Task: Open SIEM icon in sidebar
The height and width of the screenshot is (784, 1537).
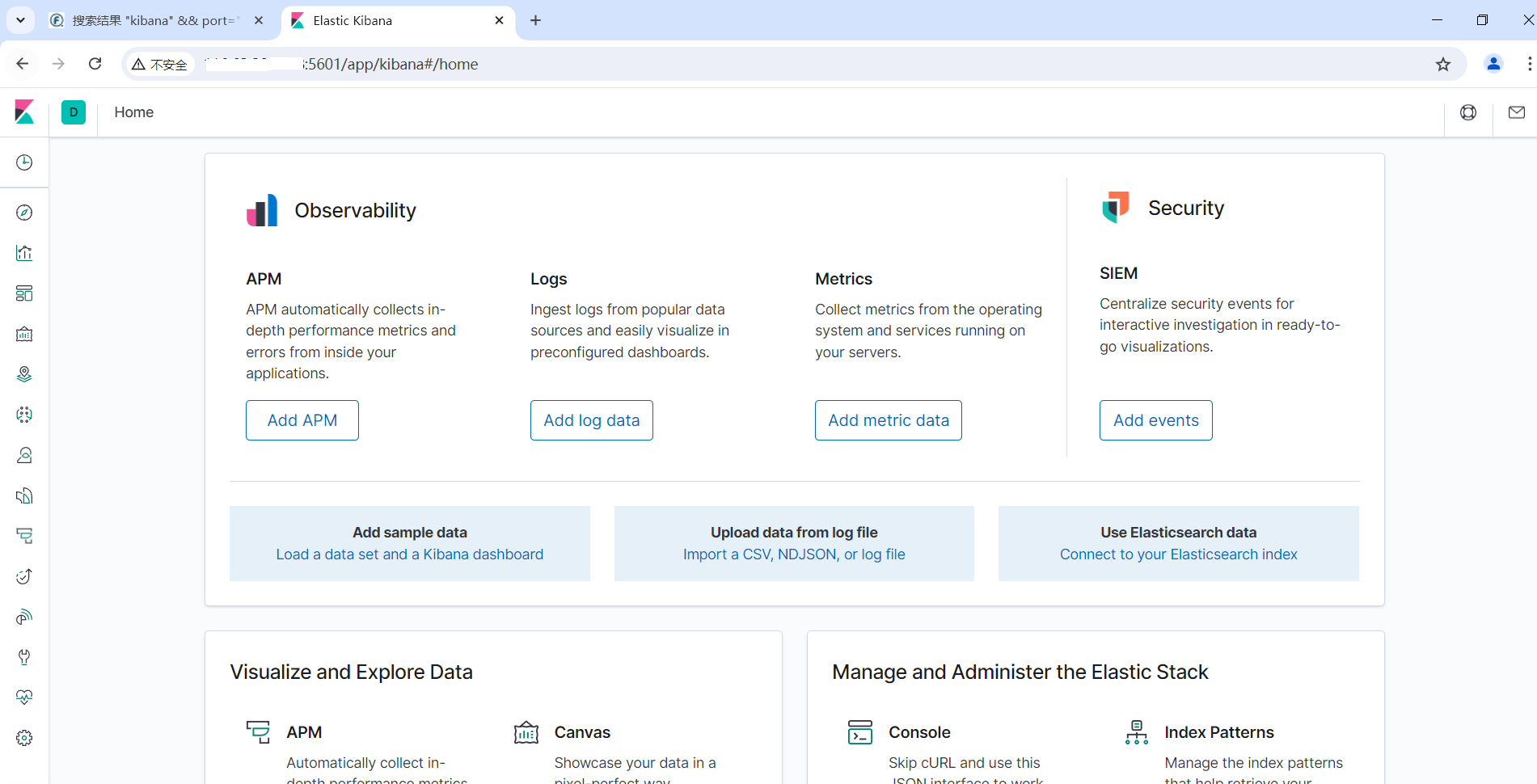Action: (x=24, y=617)
